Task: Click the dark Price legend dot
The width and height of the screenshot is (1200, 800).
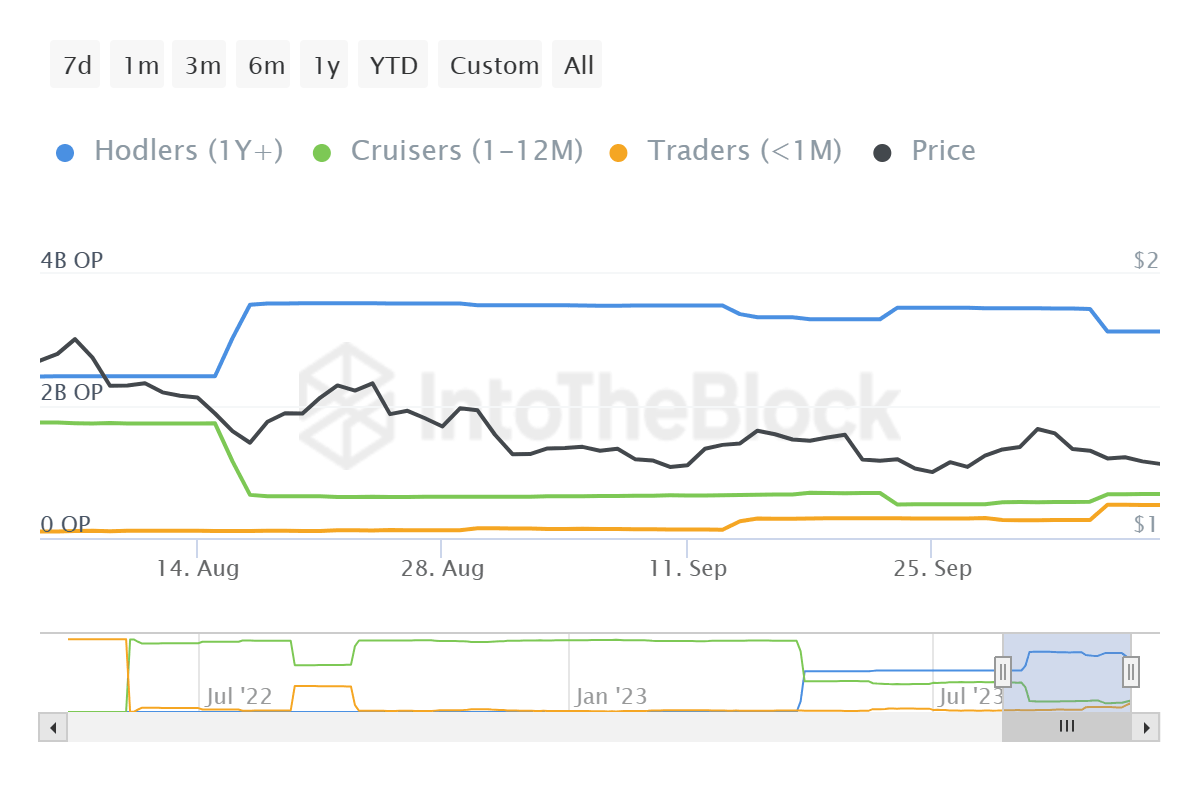Action: pos(883,153)
